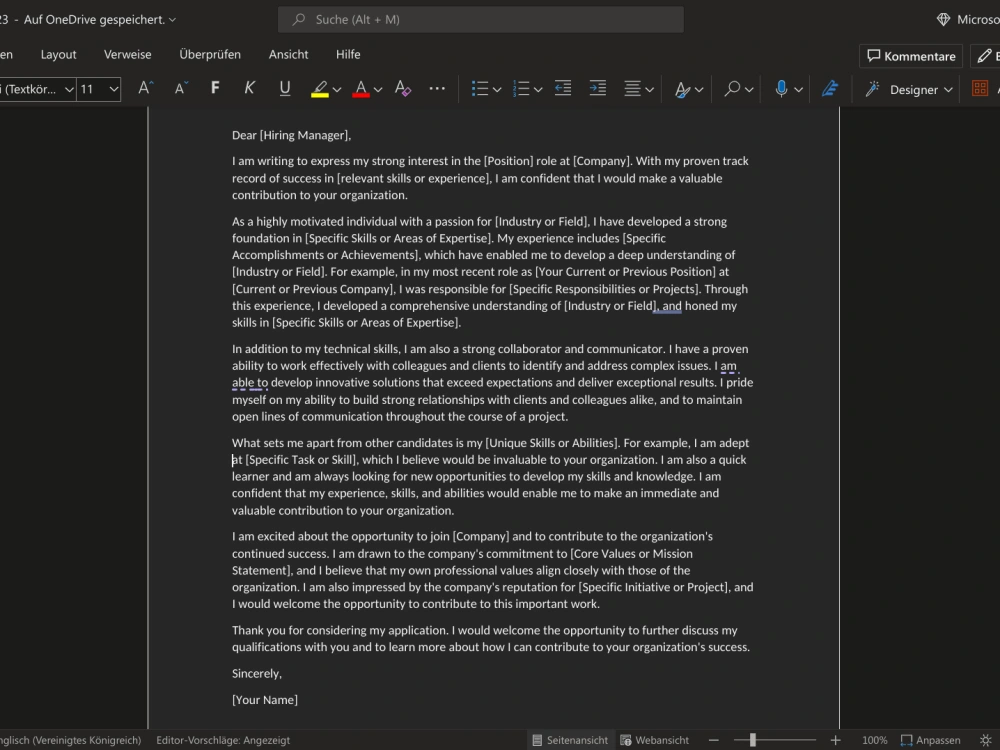
Task: Apply a bulleted list
Action: [481, 89]
